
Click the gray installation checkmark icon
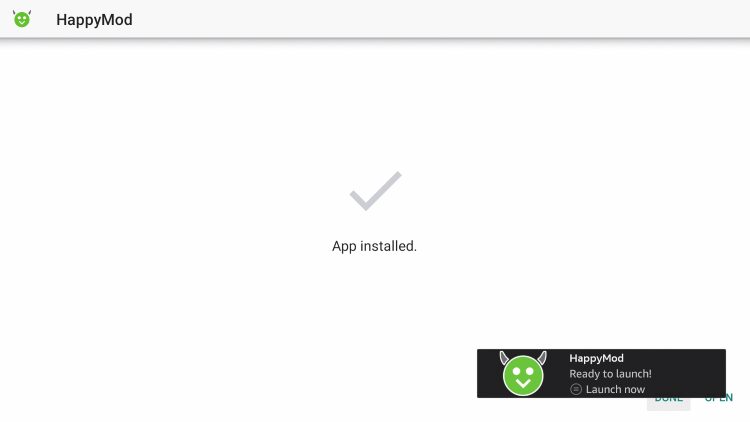(375, 191)
